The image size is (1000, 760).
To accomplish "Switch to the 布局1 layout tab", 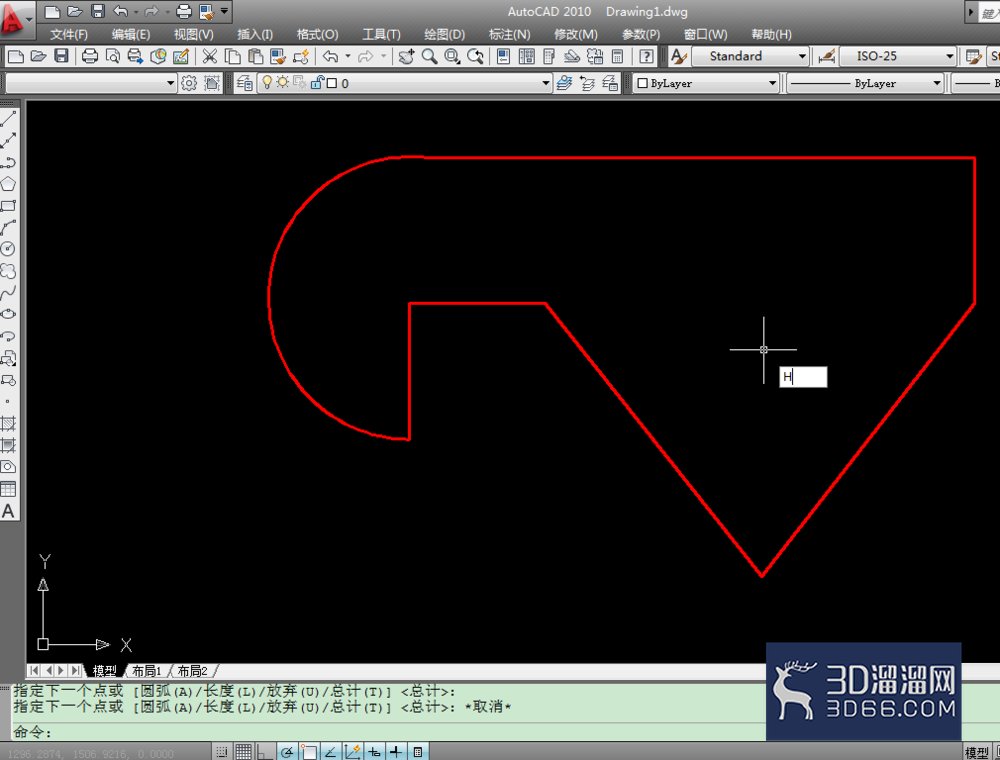I will pos(147,671).
